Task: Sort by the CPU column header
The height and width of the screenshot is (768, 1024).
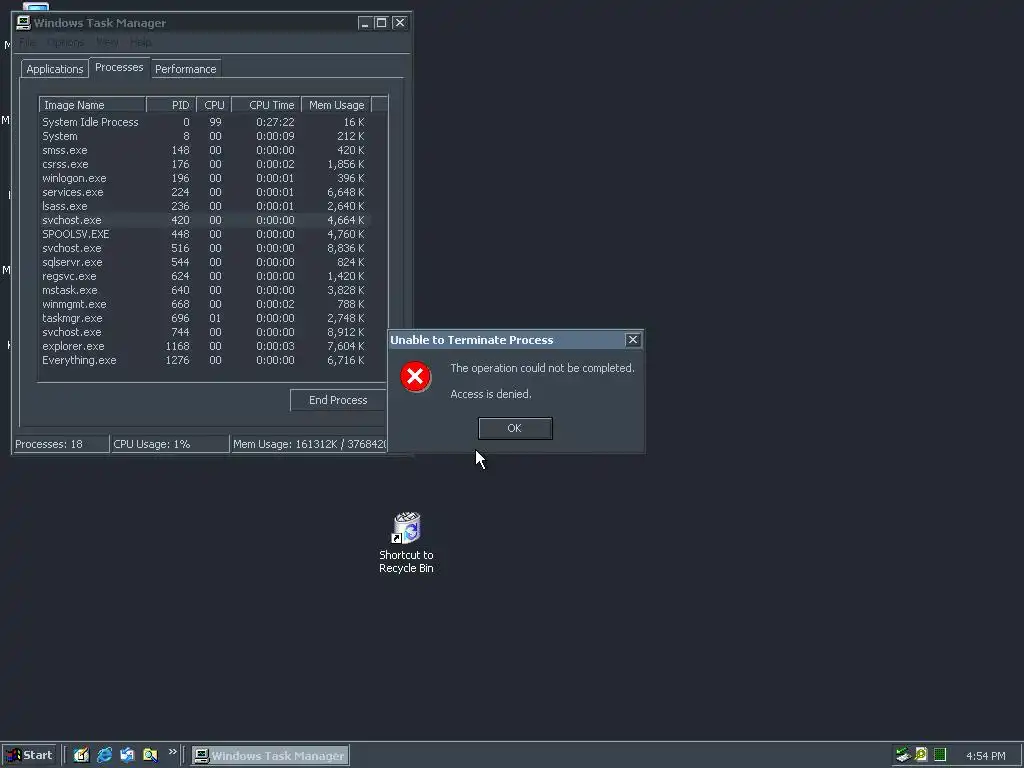Action: (x=214, y=105)
